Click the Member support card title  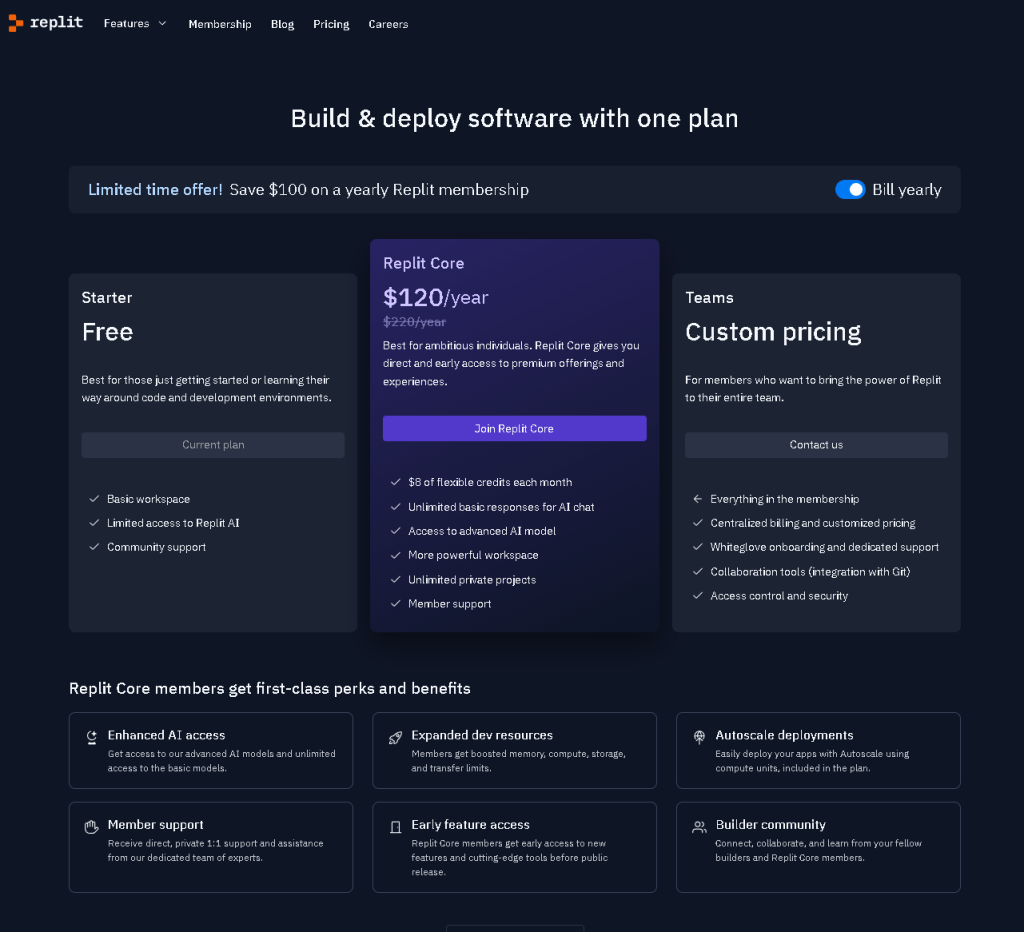(155, 825)
